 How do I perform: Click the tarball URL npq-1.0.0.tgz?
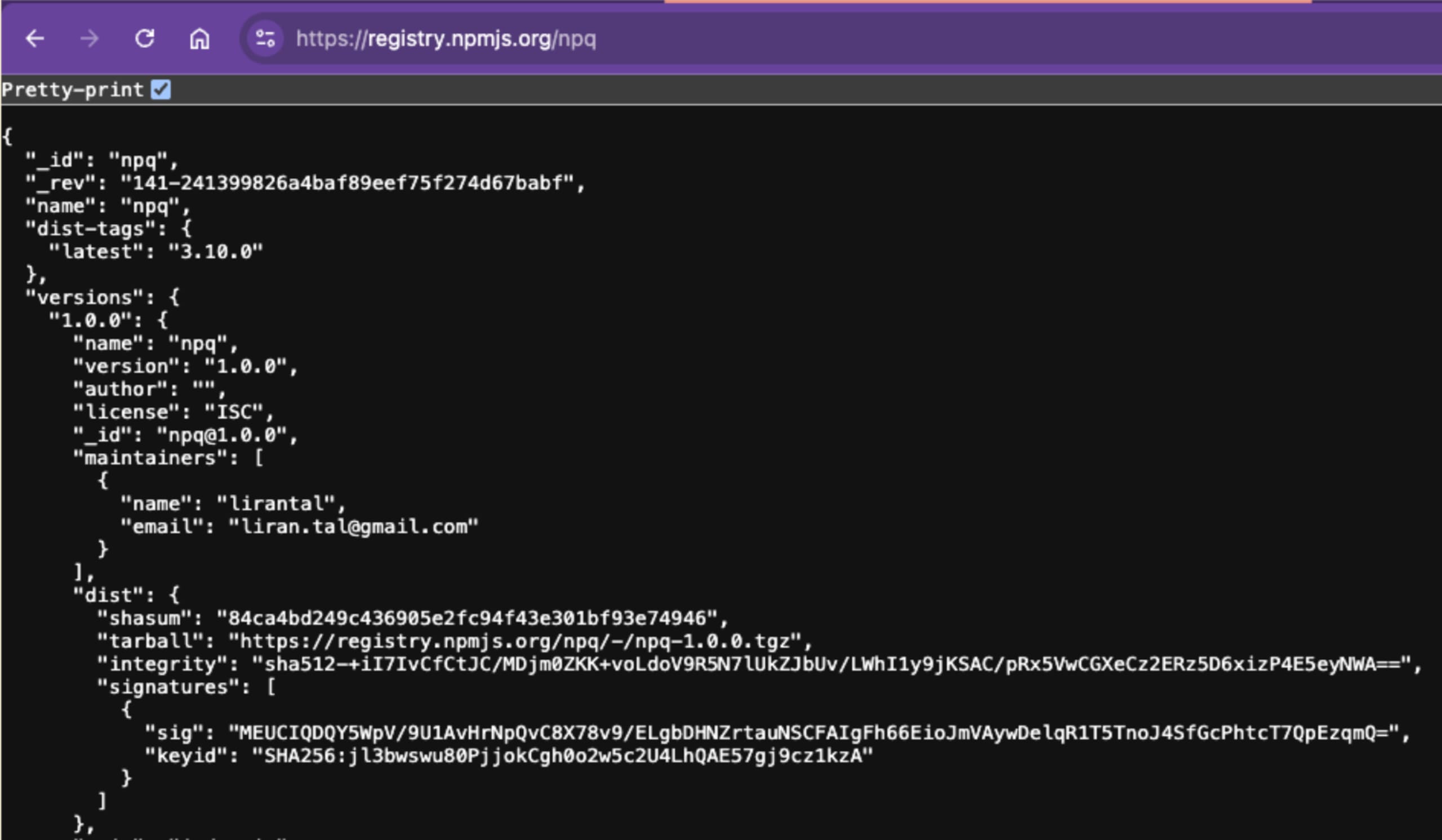coord(514,641)
